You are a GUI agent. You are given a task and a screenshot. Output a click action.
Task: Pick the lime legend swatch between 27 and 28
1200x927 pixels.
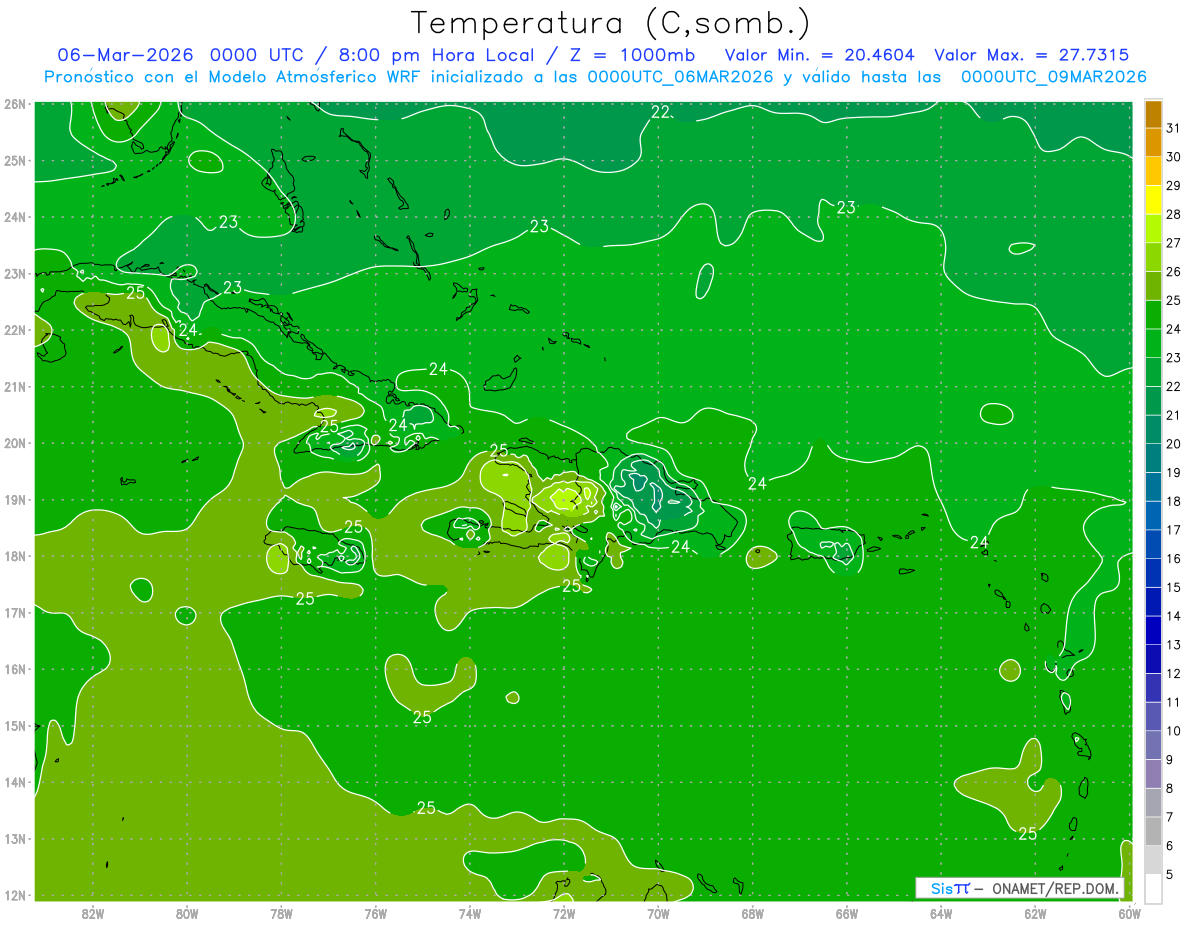pyautogui.click(x=1153, y=229)
